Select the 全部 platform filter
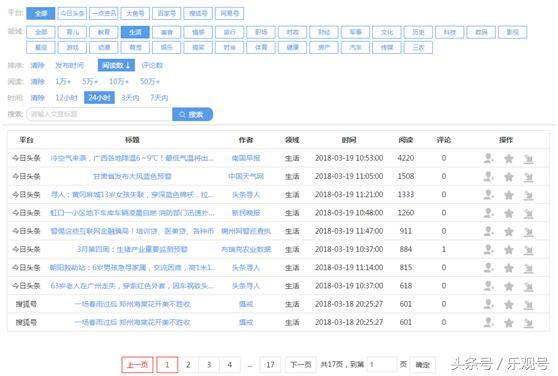 coord(41,14)
